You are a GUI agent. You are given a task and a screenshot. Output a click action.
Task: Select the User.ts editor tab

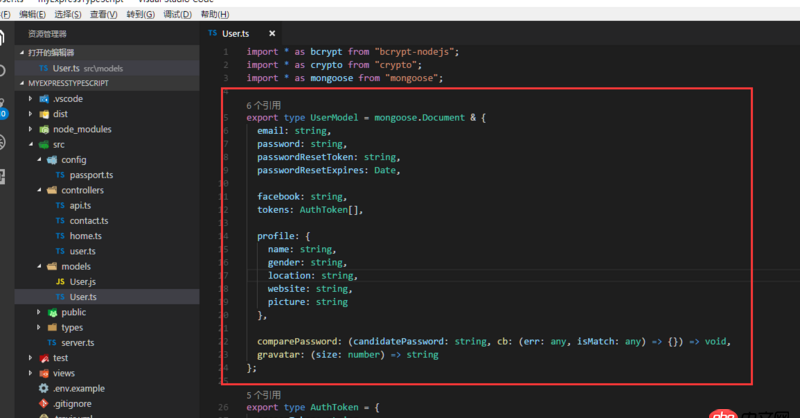tap(235, 34)
